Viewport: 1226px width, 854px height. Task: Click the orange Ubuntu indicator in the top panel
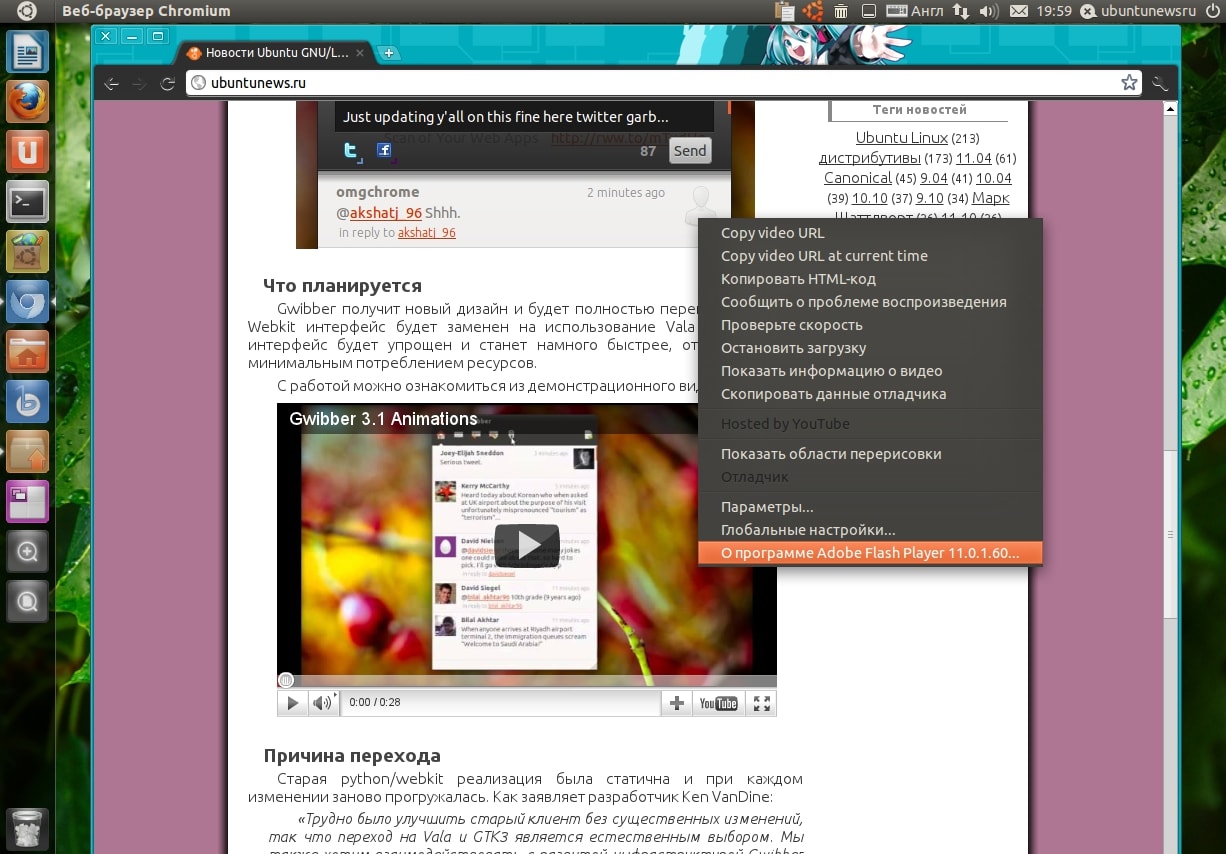point(813,11)
